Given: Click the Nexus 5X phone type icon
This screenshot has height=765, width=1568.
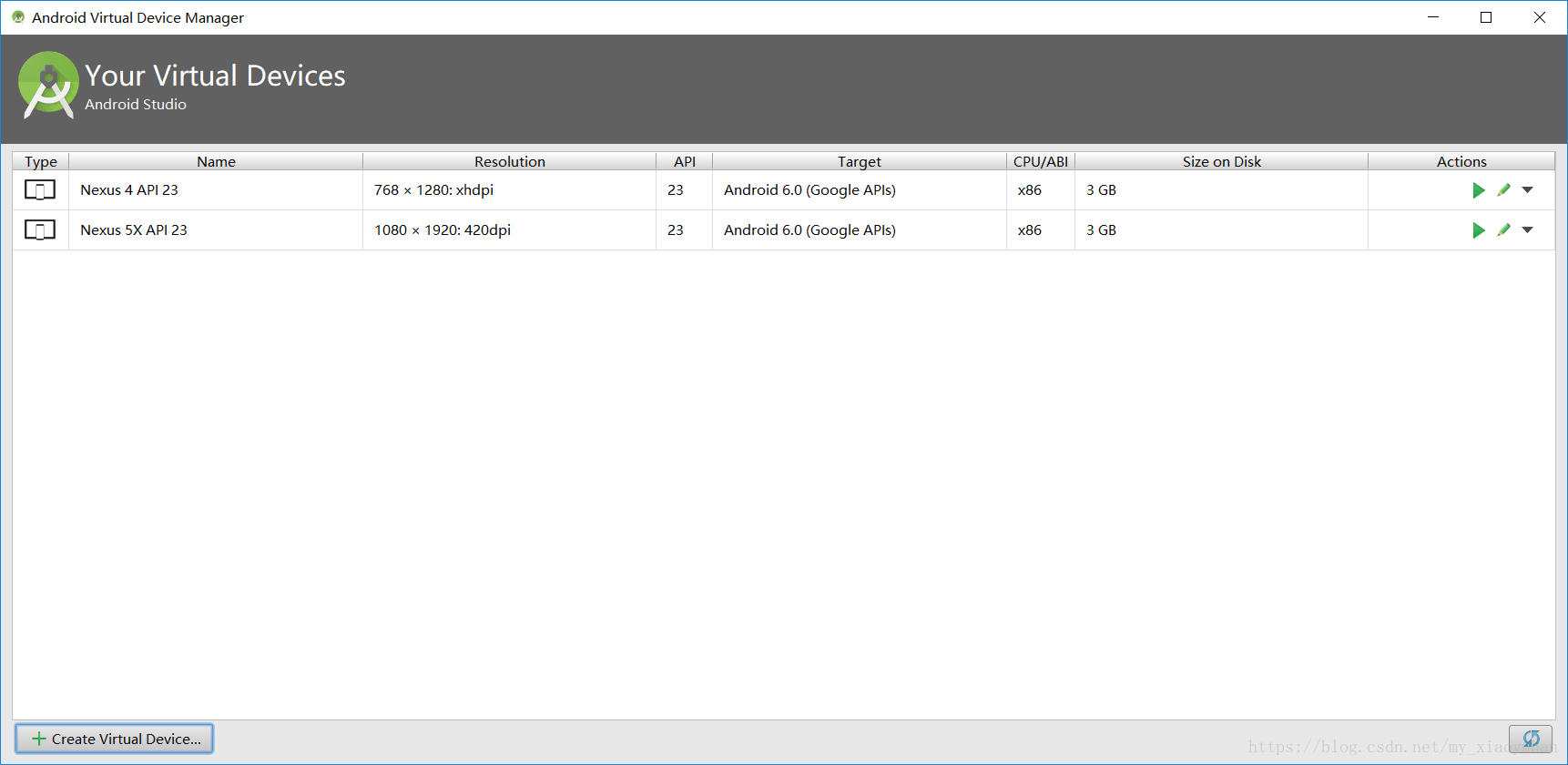Looking at the screenshot, I should pos(40,230).
